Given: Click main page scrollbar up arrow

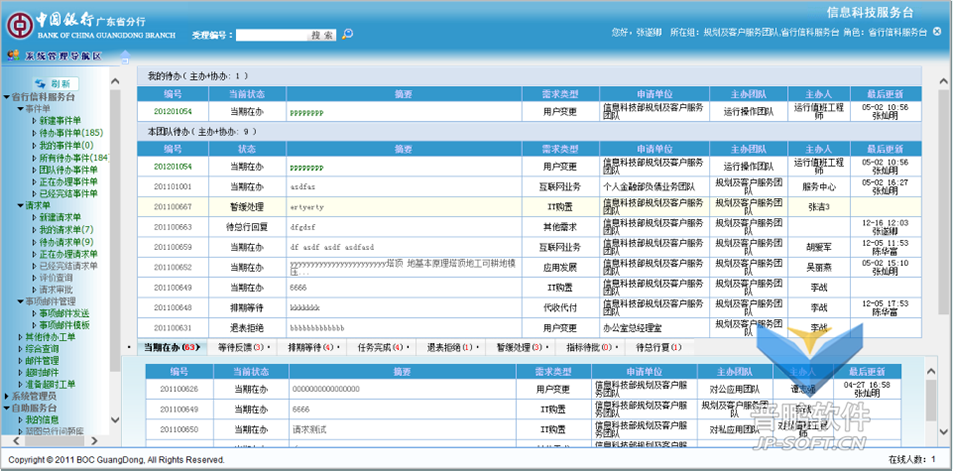Looking at the screenshot, I should click(943, 81).
